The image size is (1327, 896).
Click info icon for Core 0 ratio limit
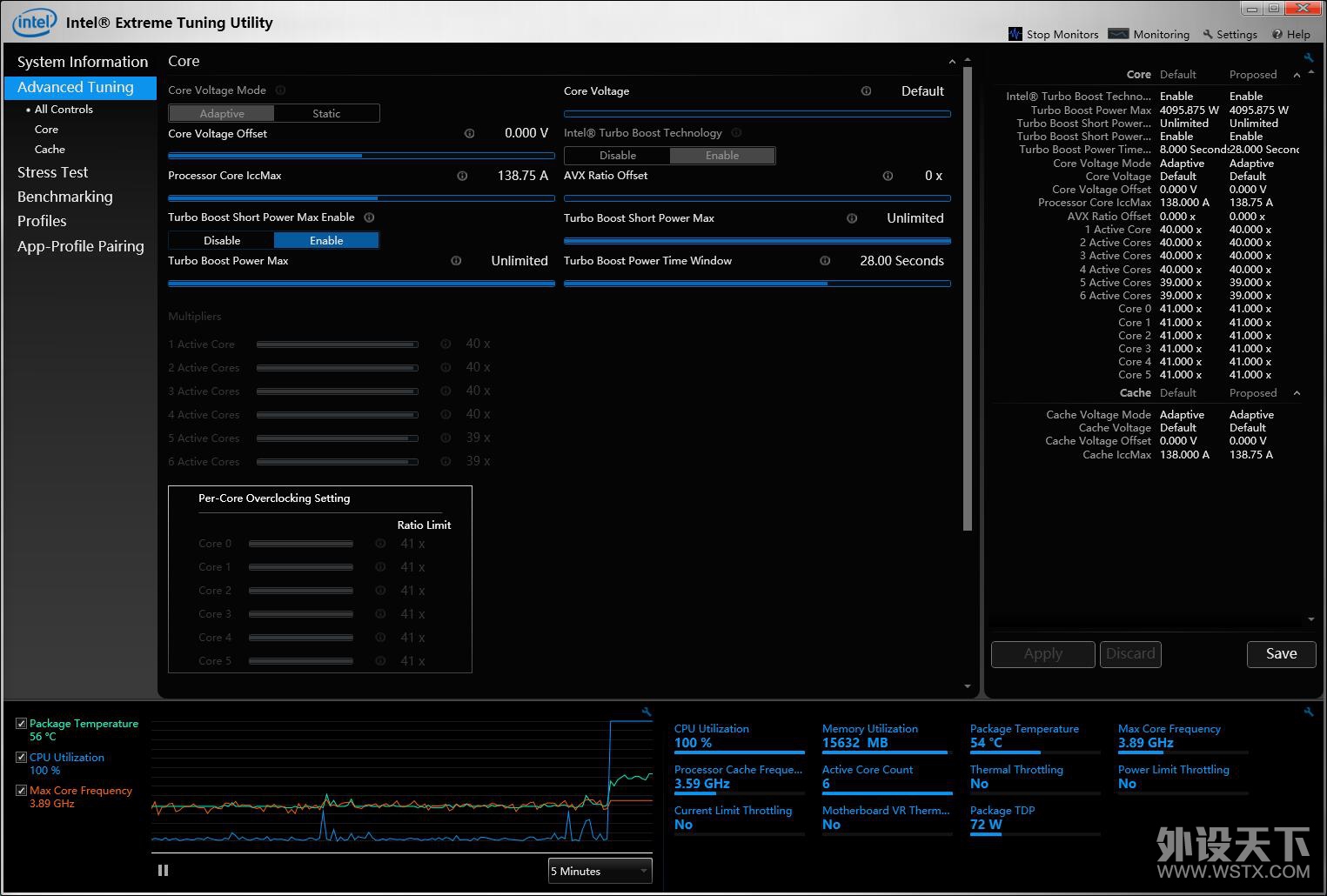point(380,543)
